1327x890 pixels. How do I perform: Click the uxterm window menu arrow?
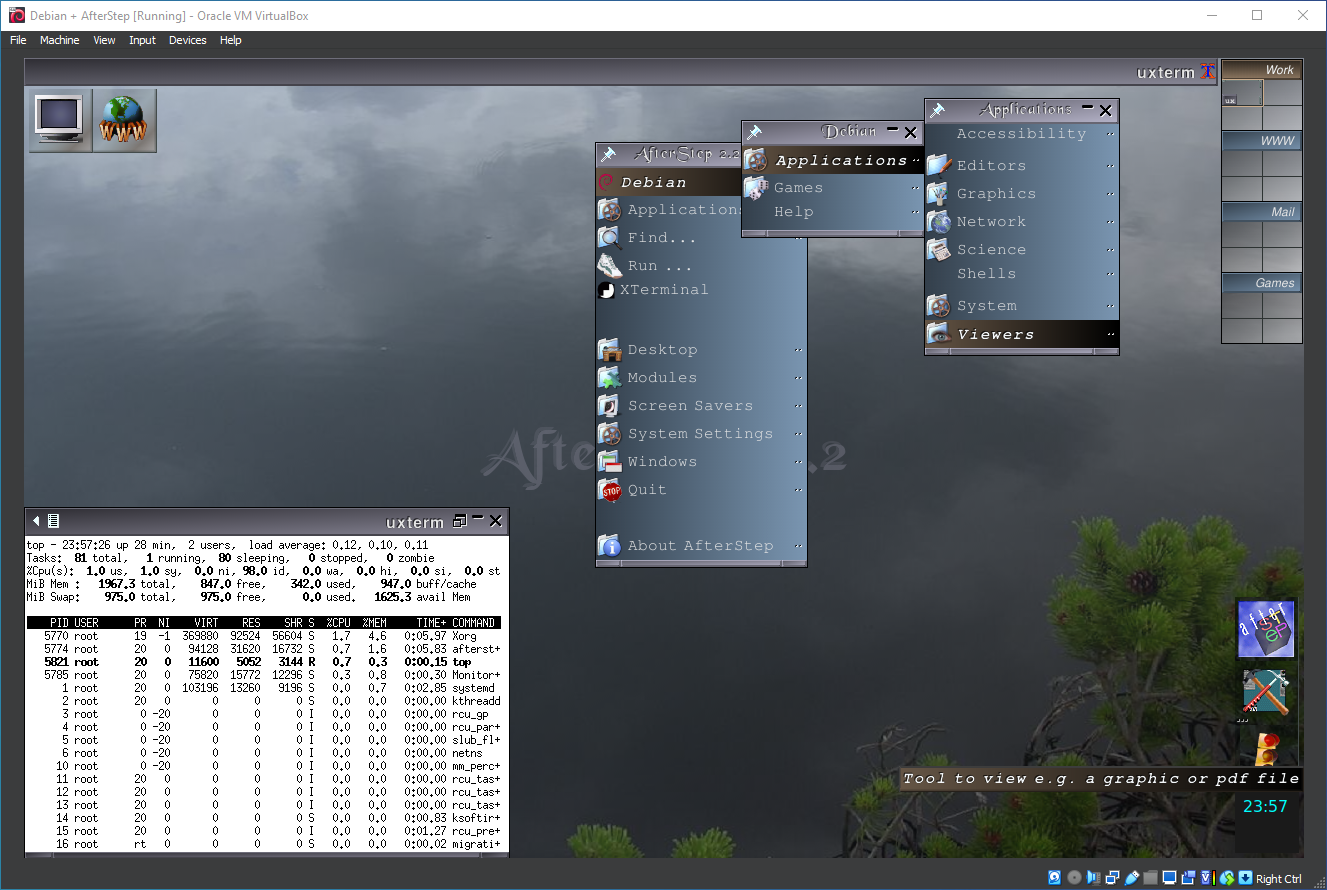(x=37, y=521)
